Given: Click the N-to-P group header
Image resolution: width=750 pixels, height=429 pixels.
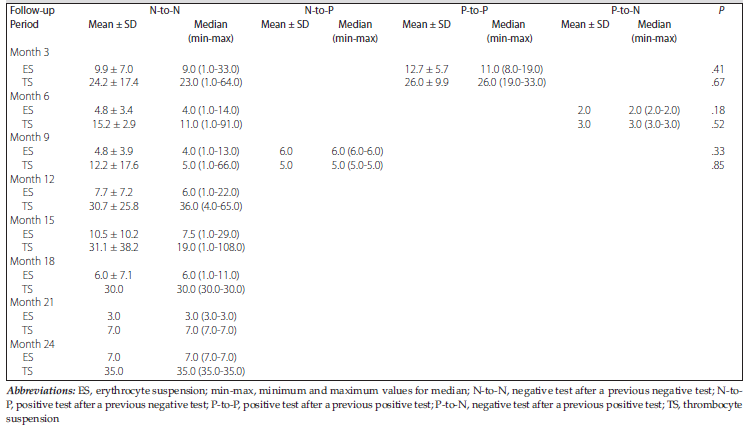Looking at the screenshot, I should pos(320,10).
